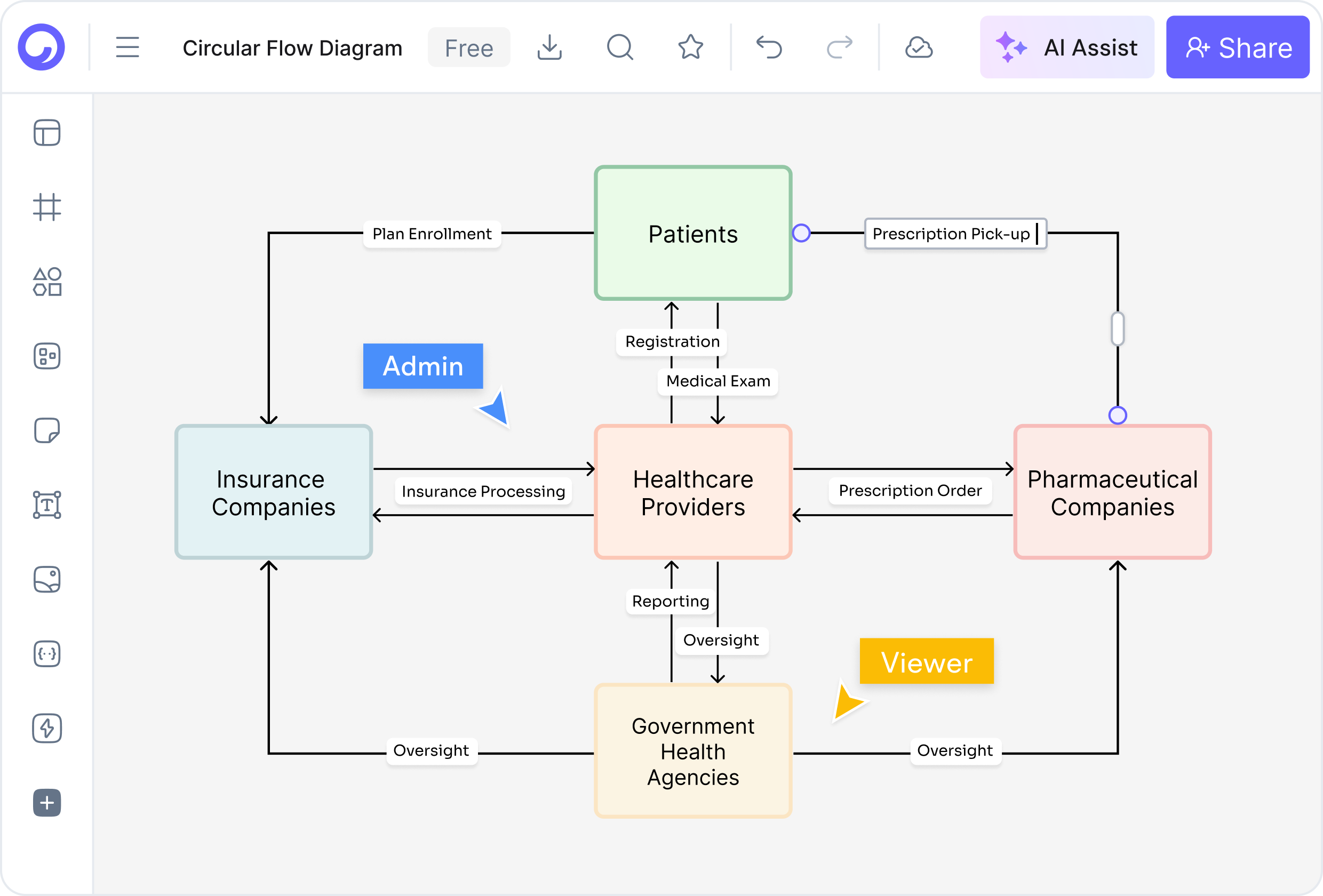Select the Pharmaceutical Companies node
1323x896 pixels.
point(1112,492)
